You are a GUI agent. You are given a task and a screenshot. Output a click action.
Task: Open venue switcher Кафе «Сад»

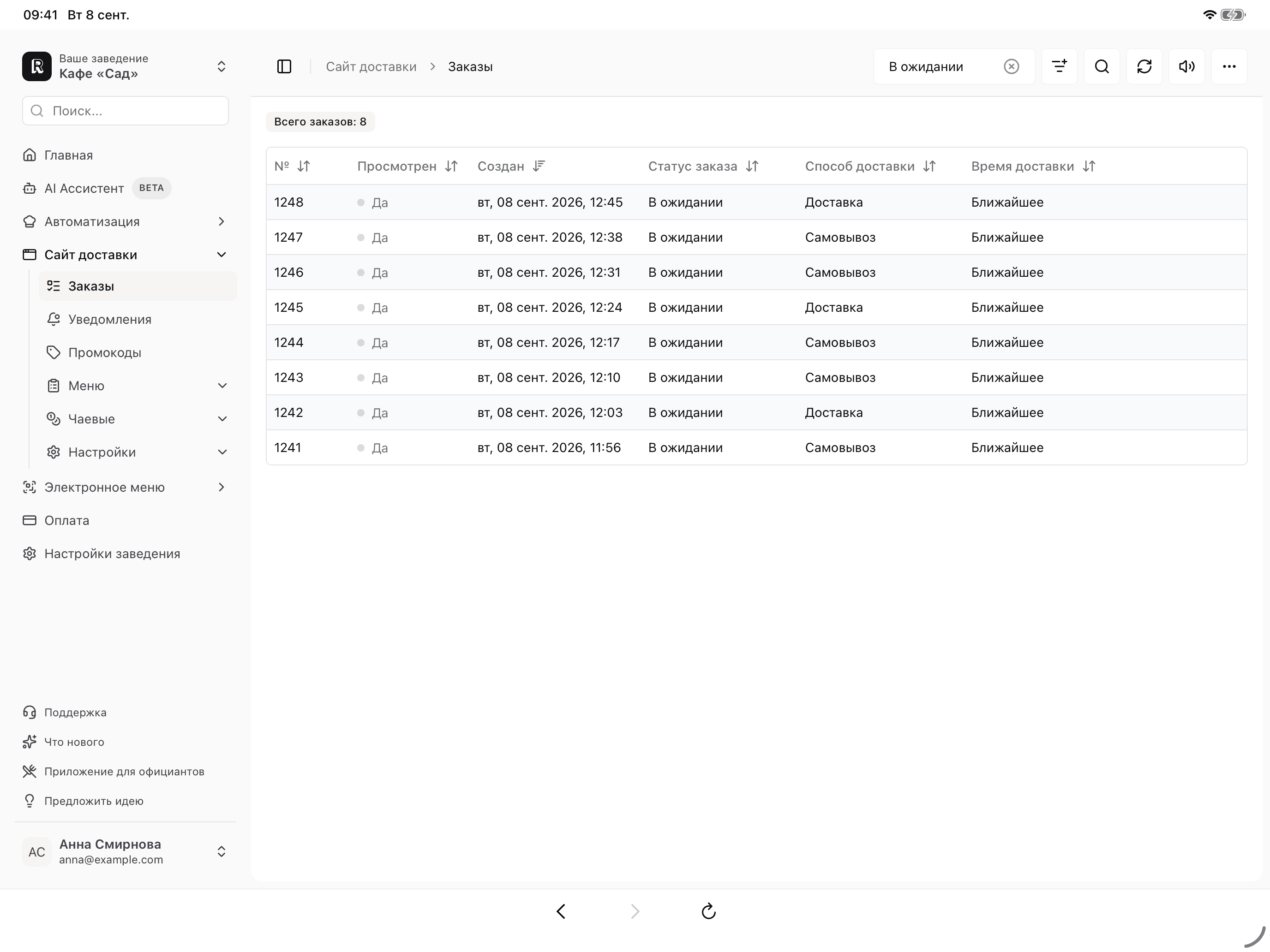pos(125,66)
